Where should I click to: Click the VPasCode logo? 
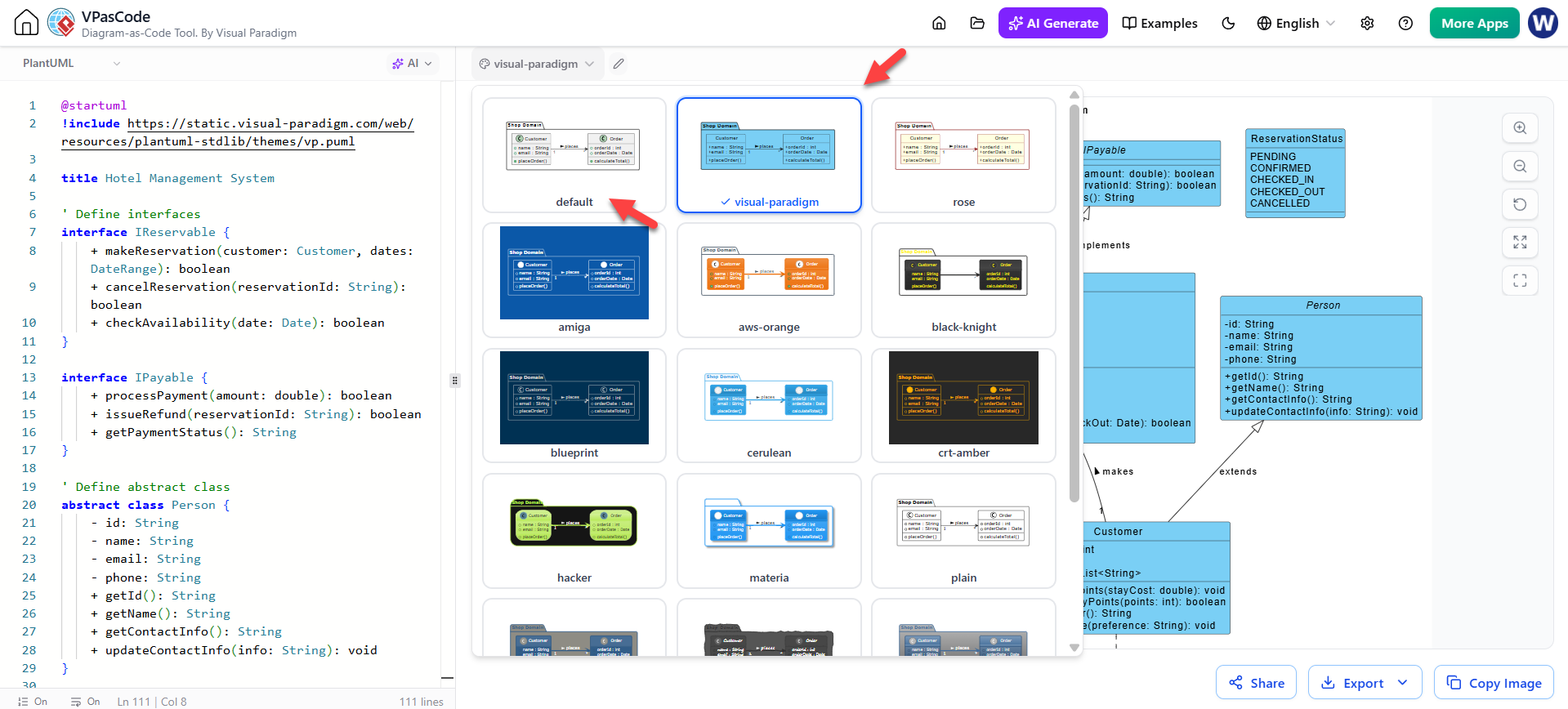pyautogui.click(x=61, y=23)
